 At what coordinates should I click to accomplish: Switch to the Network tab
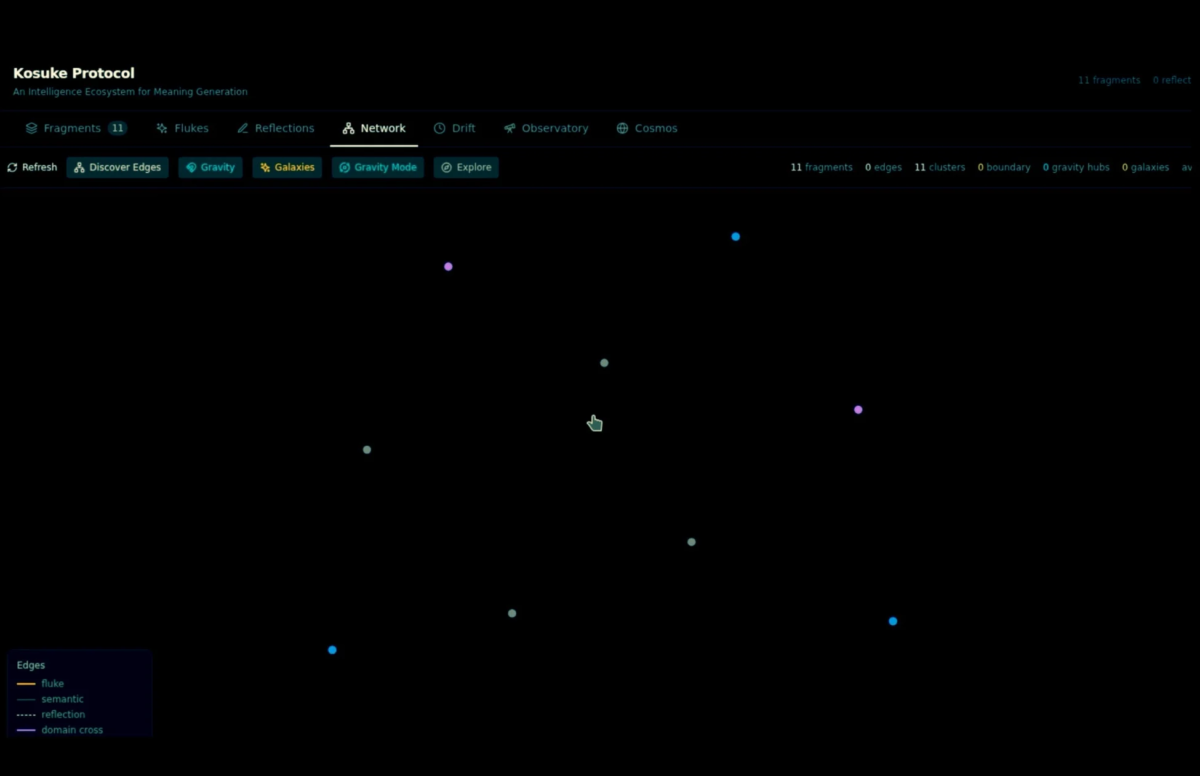click(373, 128)
